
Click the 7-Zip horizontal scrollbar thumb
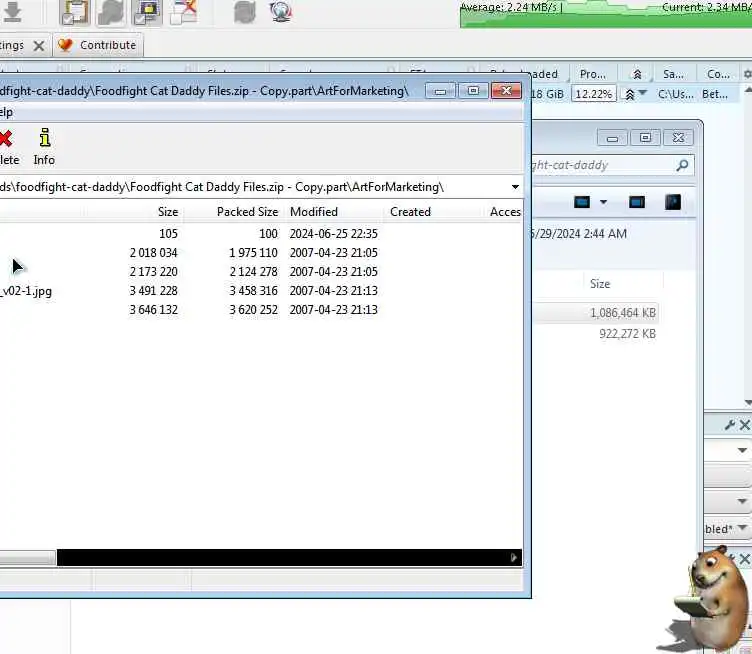28,558
